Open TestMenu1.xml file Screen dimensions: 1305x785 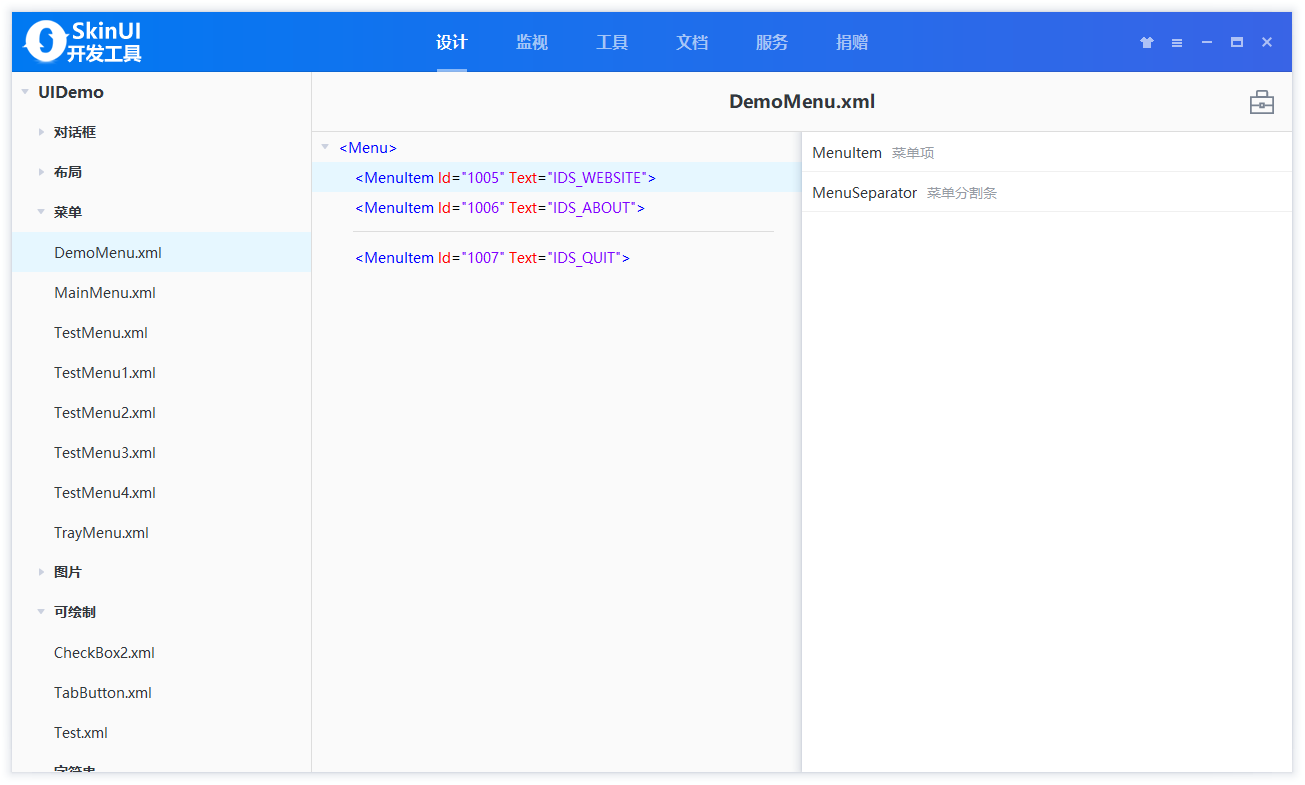tap(161, 372)
